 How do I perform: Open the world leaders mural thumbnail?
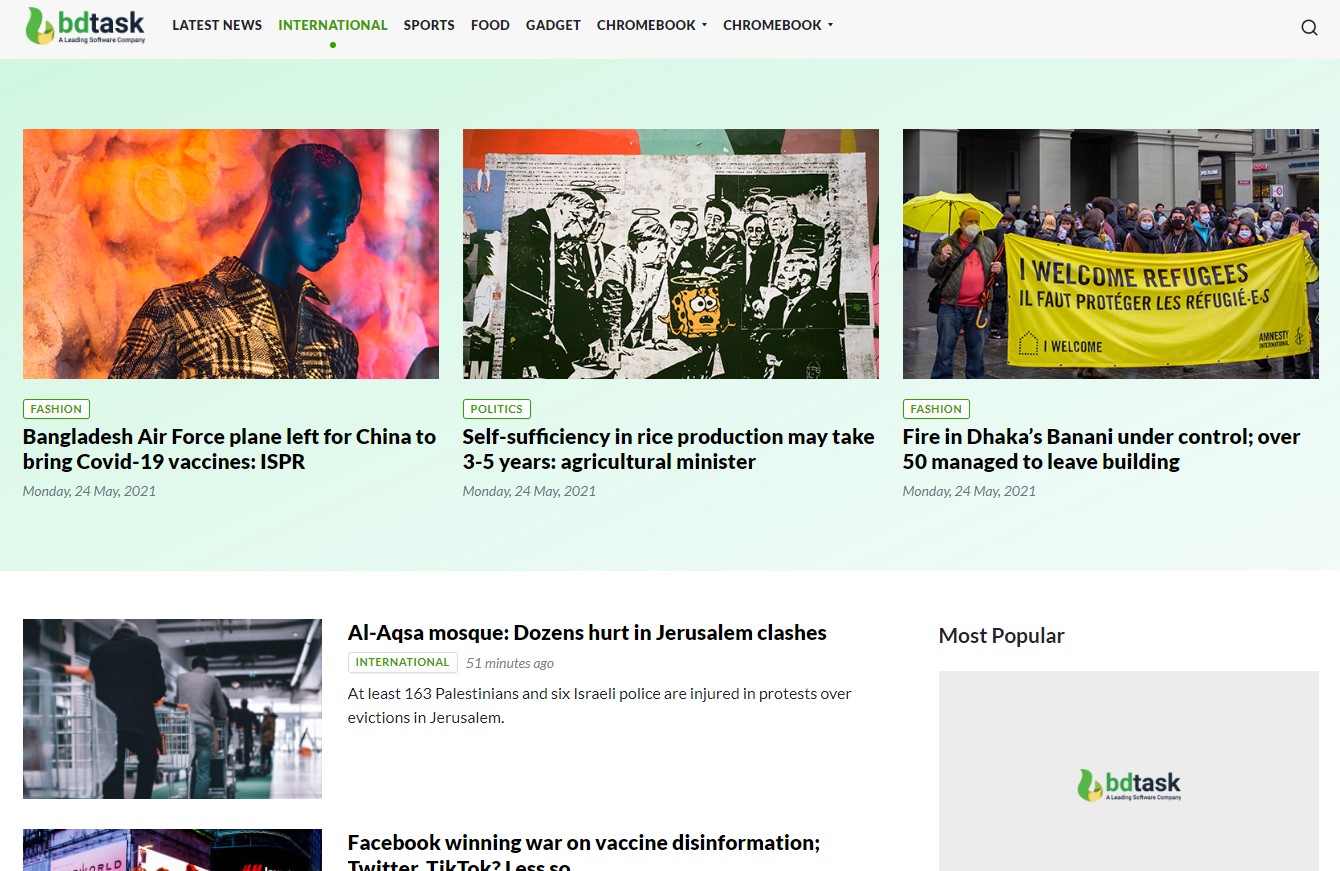click(671, 254)
